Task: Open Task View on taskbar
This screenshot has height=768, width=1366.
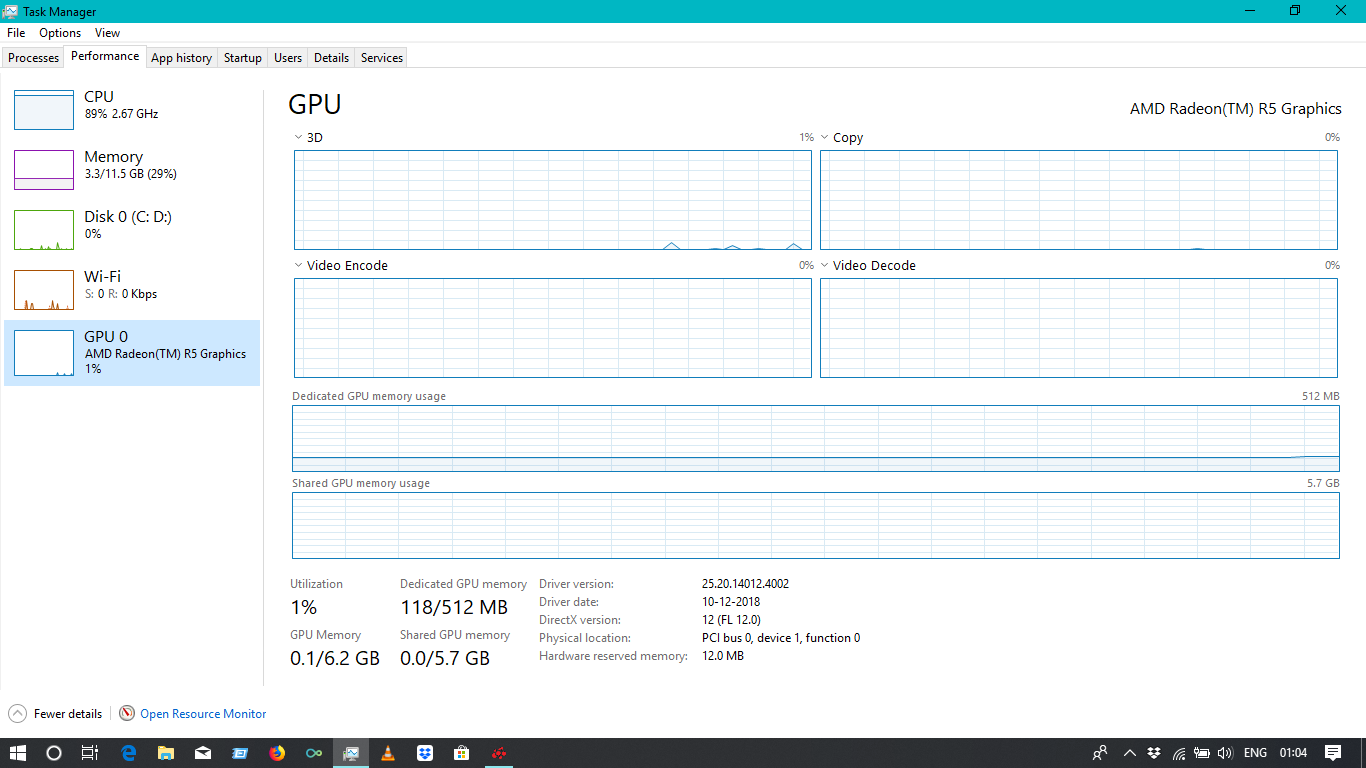Action: 90,753
